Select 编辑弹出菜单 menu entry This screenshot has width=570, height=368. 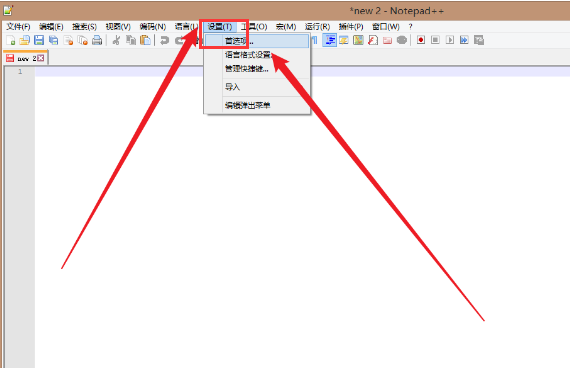coord(257,105)
